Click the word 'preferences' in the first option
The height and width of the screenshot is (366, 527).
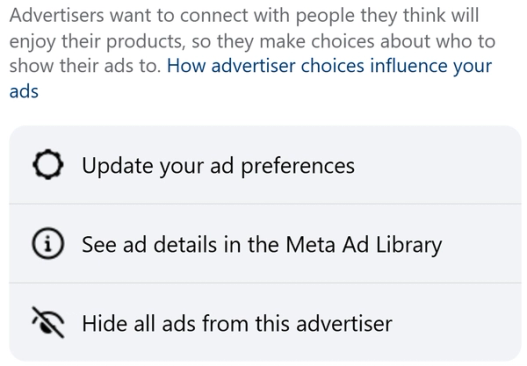pos(298,166)
